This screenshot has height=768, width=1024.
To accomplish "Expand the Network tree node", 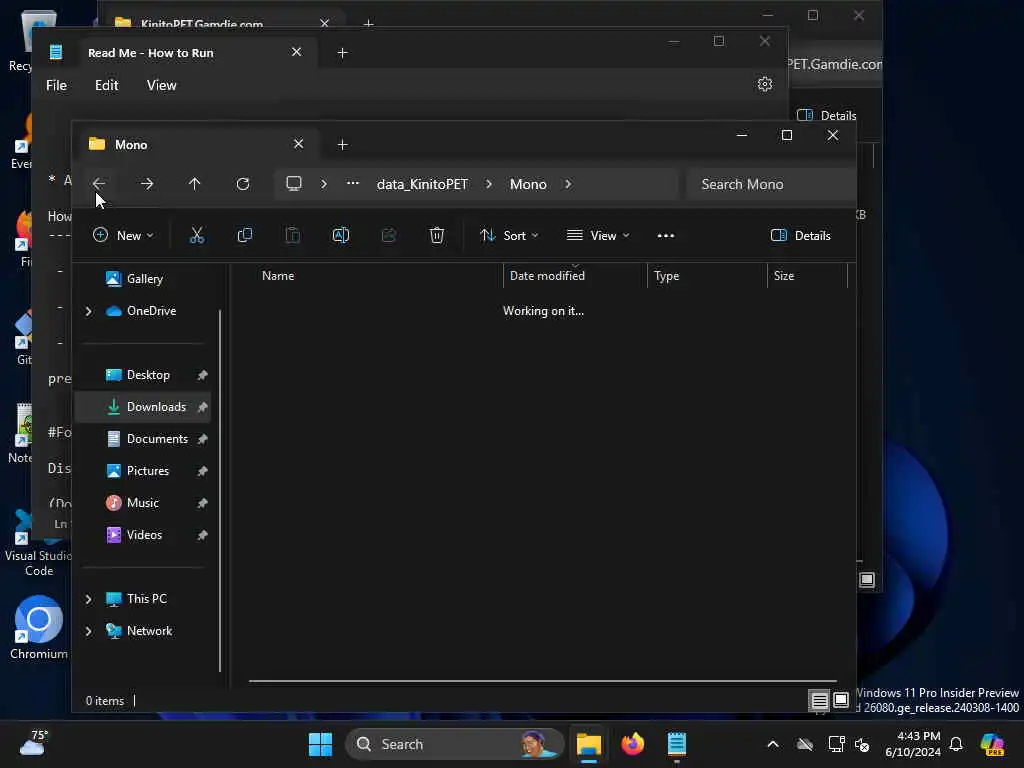I will (89, 631).
